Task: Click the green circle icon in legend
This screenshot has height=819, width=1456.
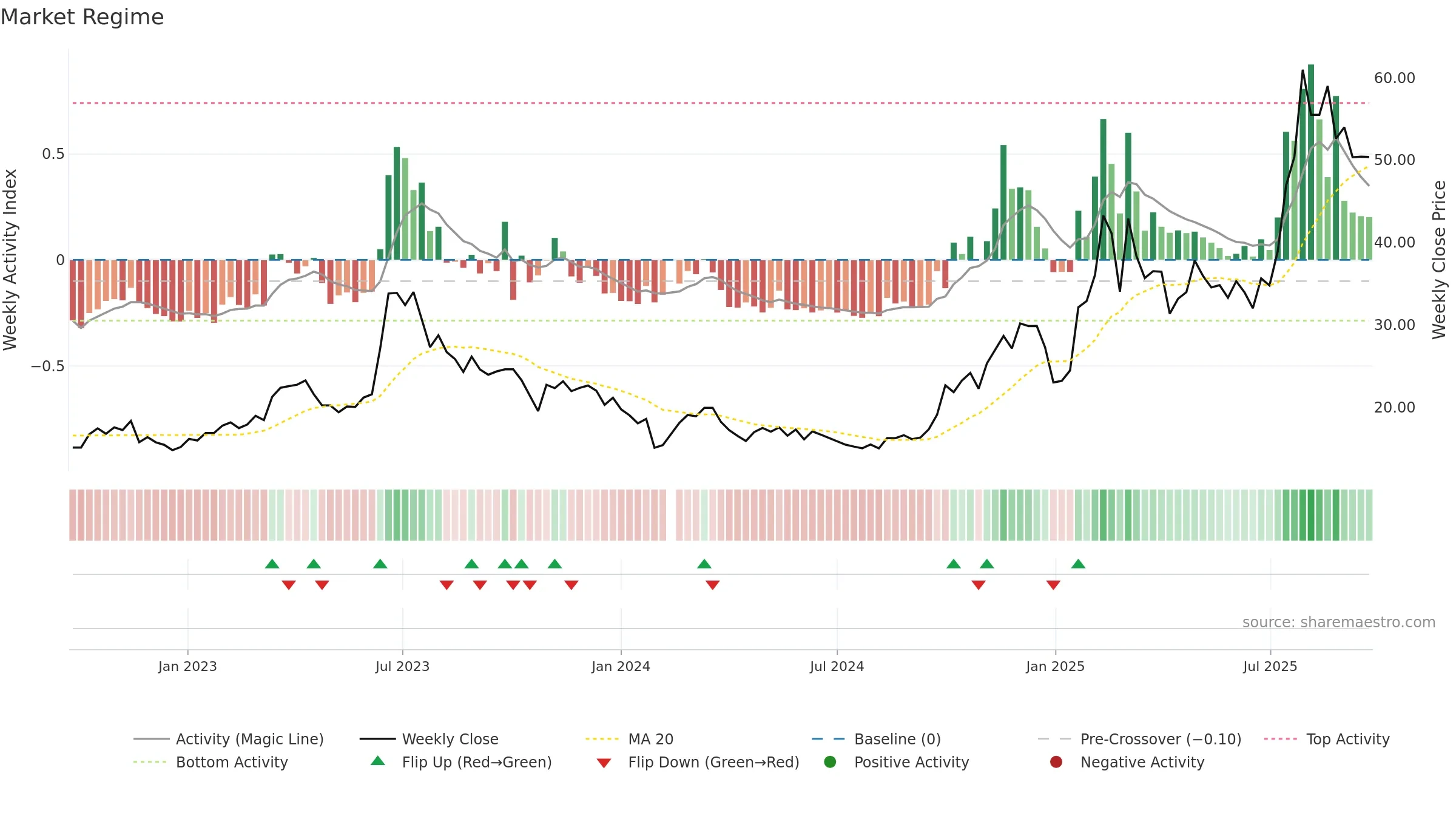Action: pos(830,762)
